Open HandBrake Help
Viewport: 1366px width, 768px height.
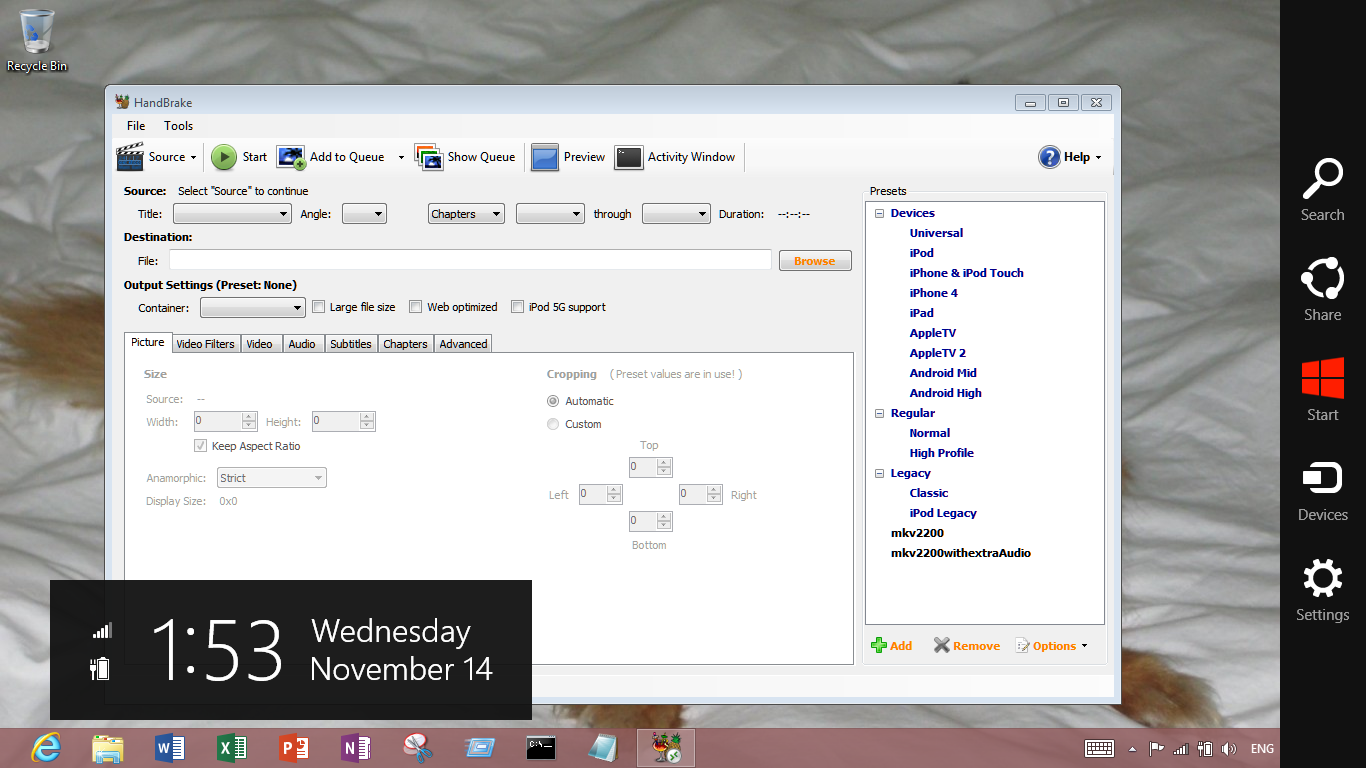[1070, 157]
